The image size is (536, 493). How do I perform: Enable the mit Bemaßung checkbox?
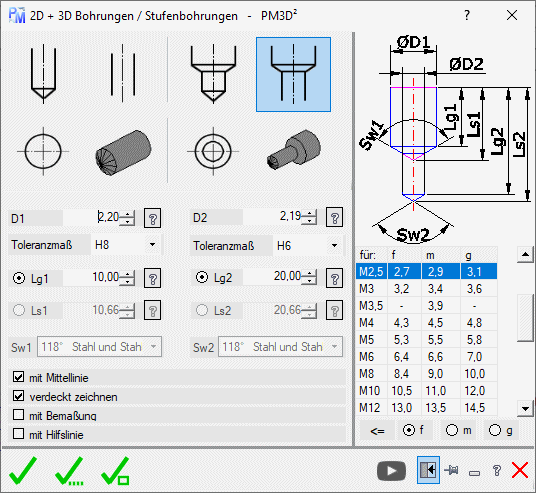(18, 415)
